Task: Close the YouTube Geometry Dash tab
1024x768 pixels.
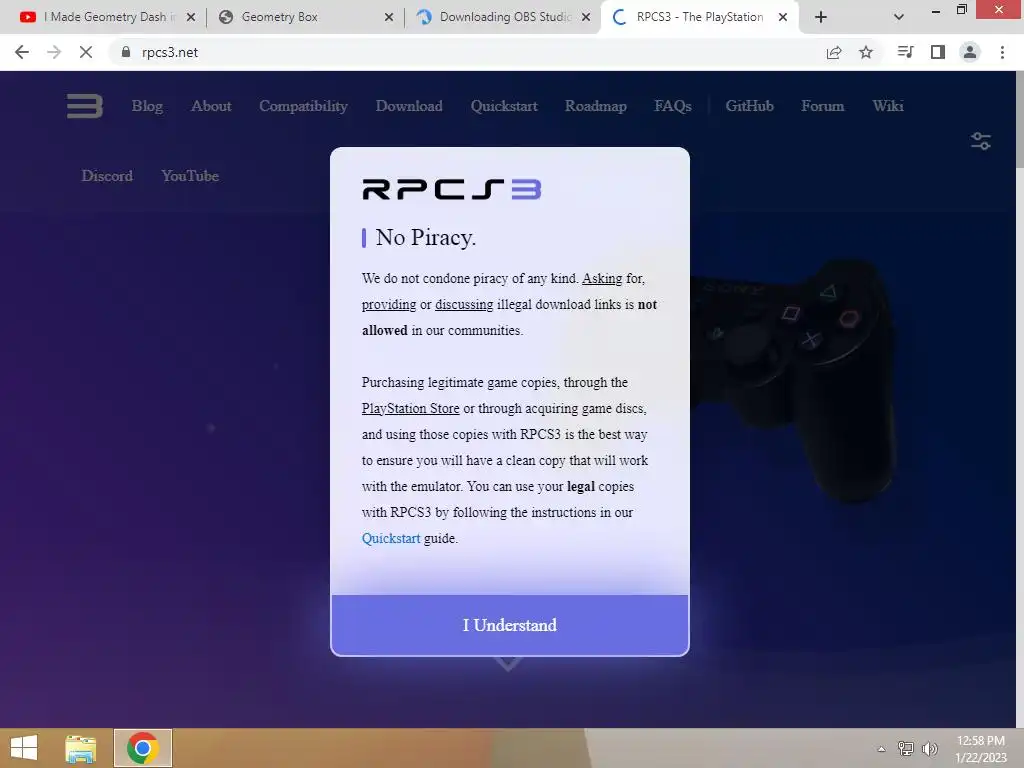Action: (x=191, y=18)
